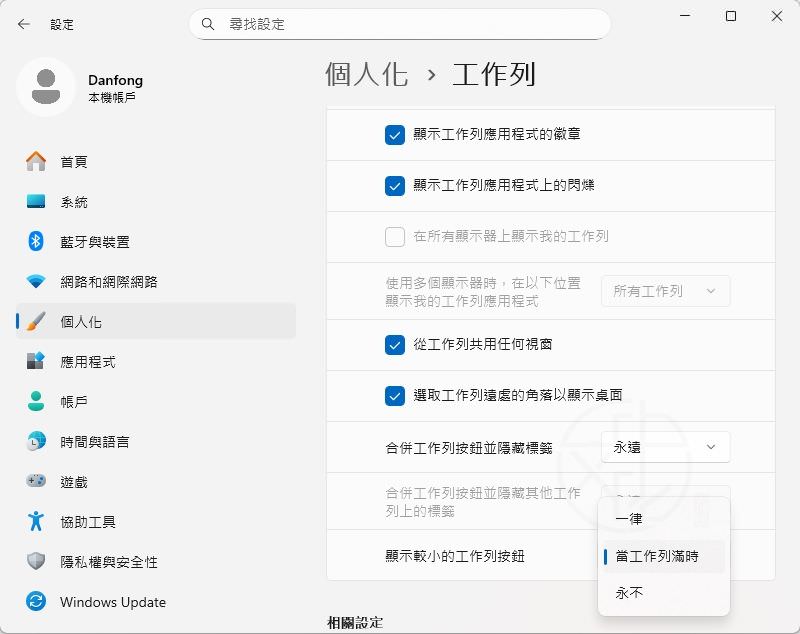This screenshot has width=800, height=634.
Task: Click inside the 尋找設定 search field
Action: pos(399,23)
